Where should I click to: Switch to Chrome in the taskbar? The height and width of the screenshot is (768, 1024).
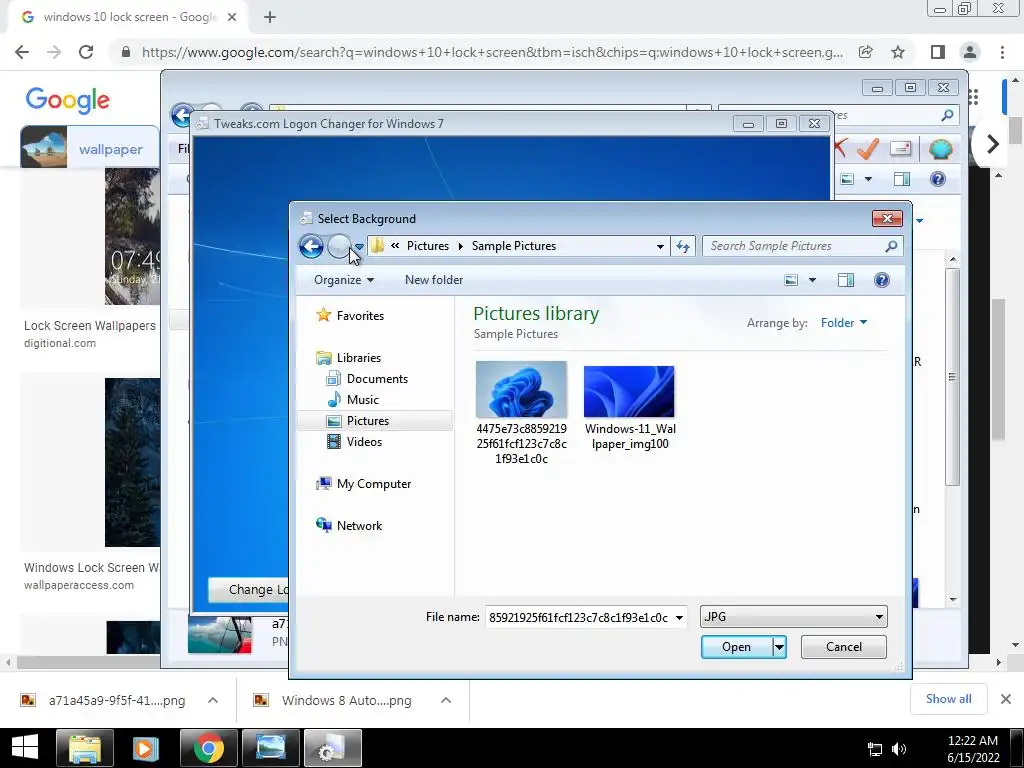click(x=208, y=748)
